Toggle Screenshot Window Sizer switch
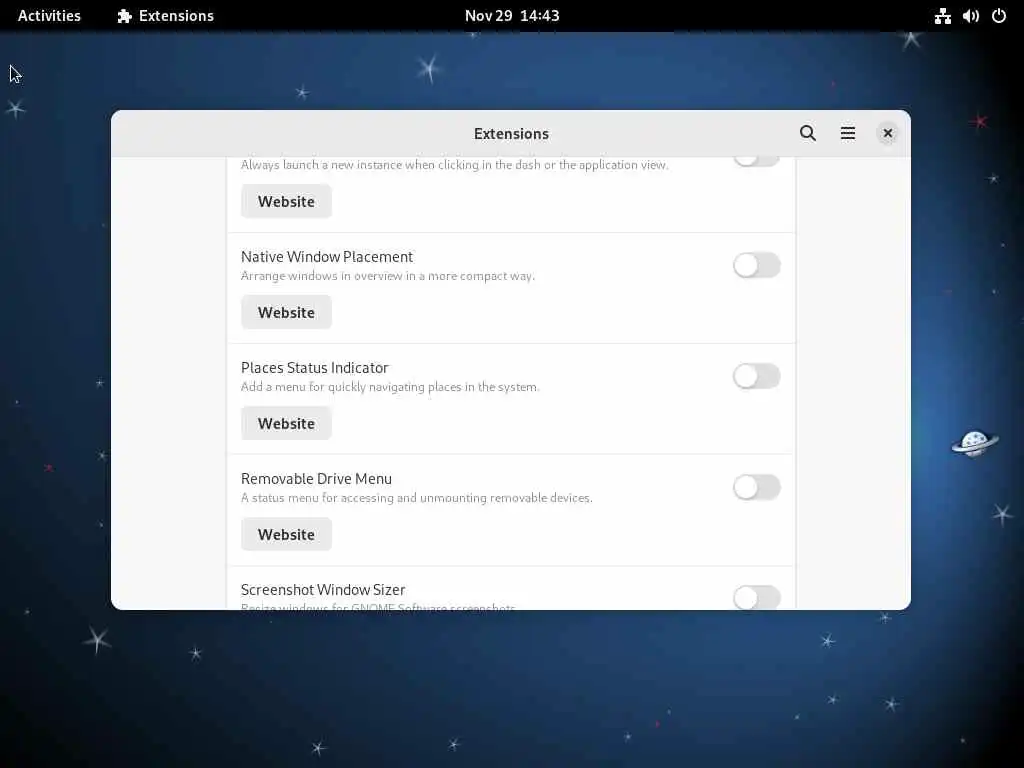This screenshot has width=1024, height=768. (756, 597)
